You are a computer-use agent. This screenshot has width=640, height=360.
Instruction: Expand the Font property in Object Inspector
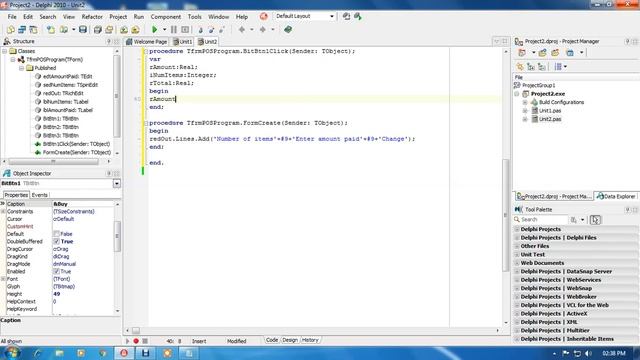coord(3,279)
